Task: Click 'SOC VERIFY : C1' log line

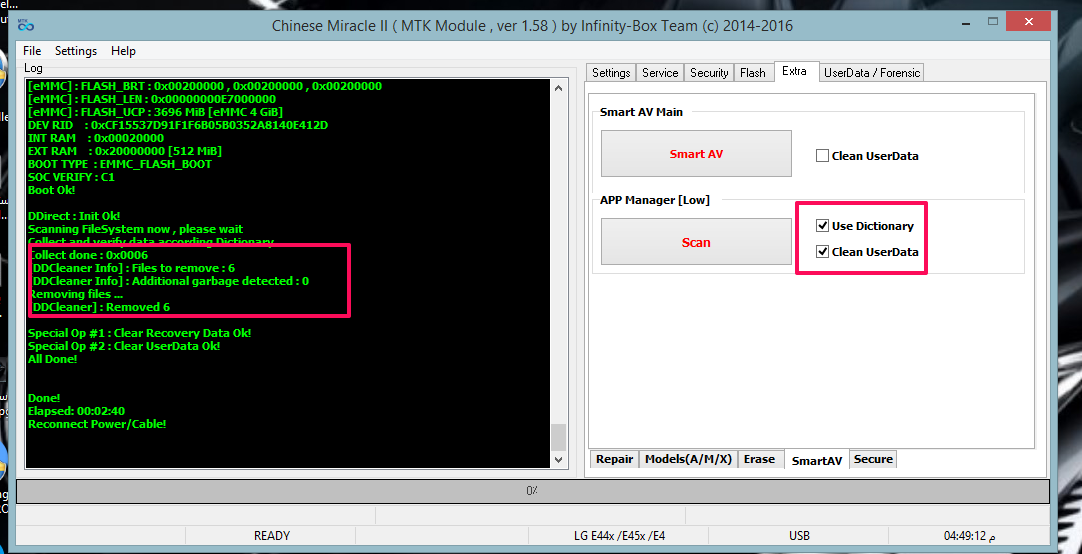Action: [71, 177]
